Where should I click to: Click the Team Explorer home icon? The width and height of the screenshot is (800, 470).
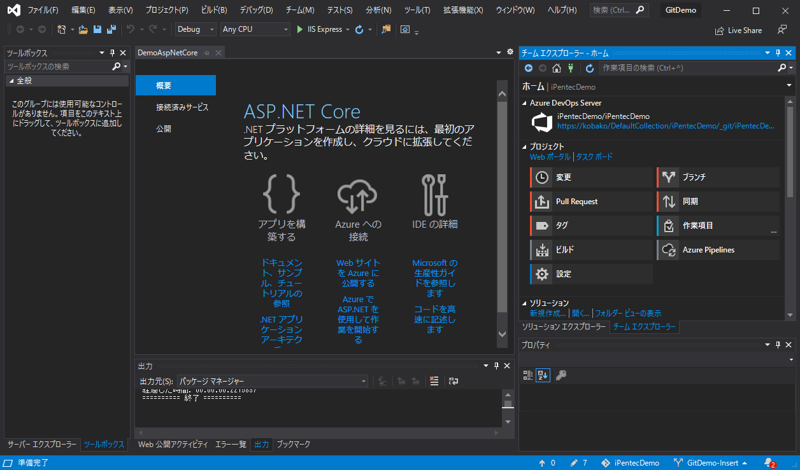click(557, 68)
